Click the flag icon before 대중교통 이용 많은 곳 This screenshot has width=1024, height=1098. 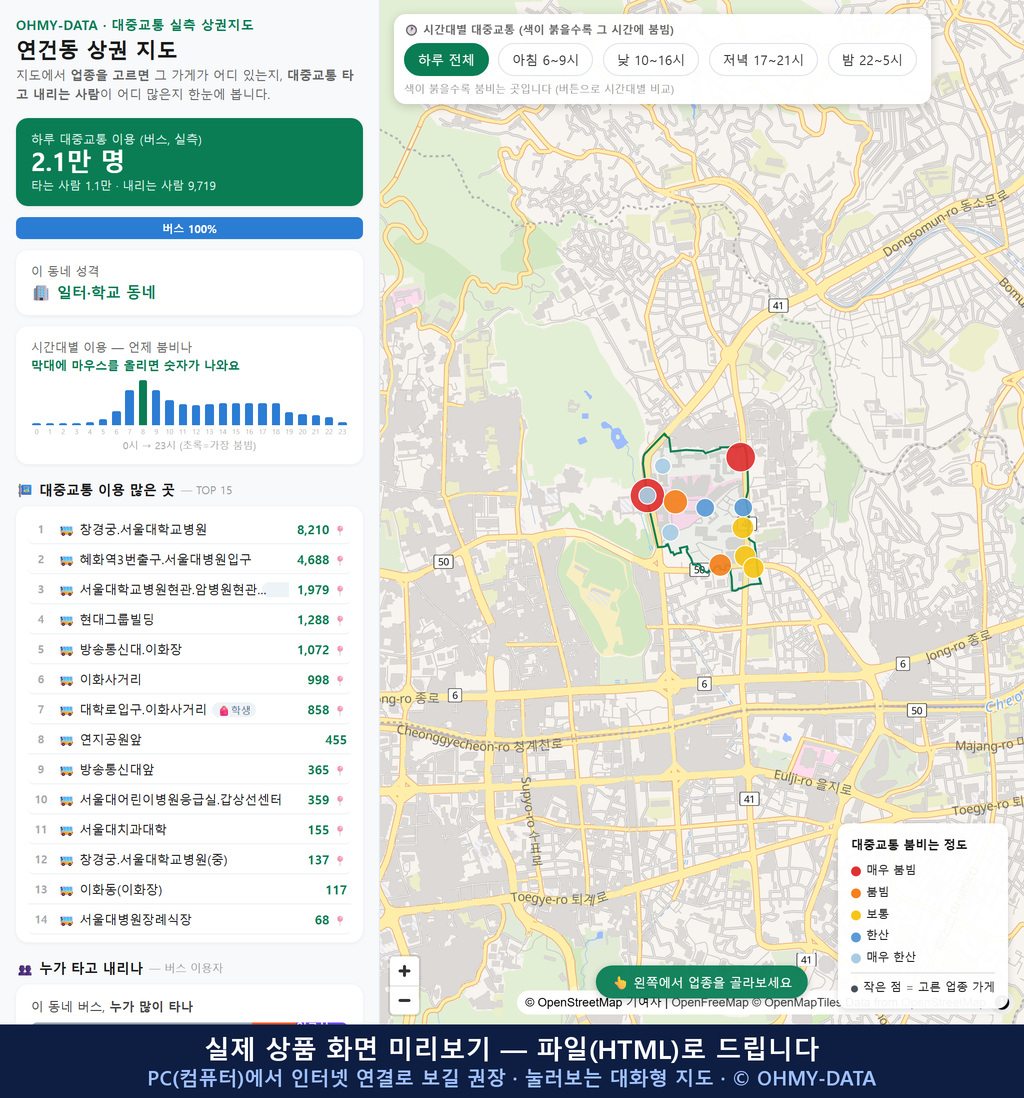pos(25,490)
